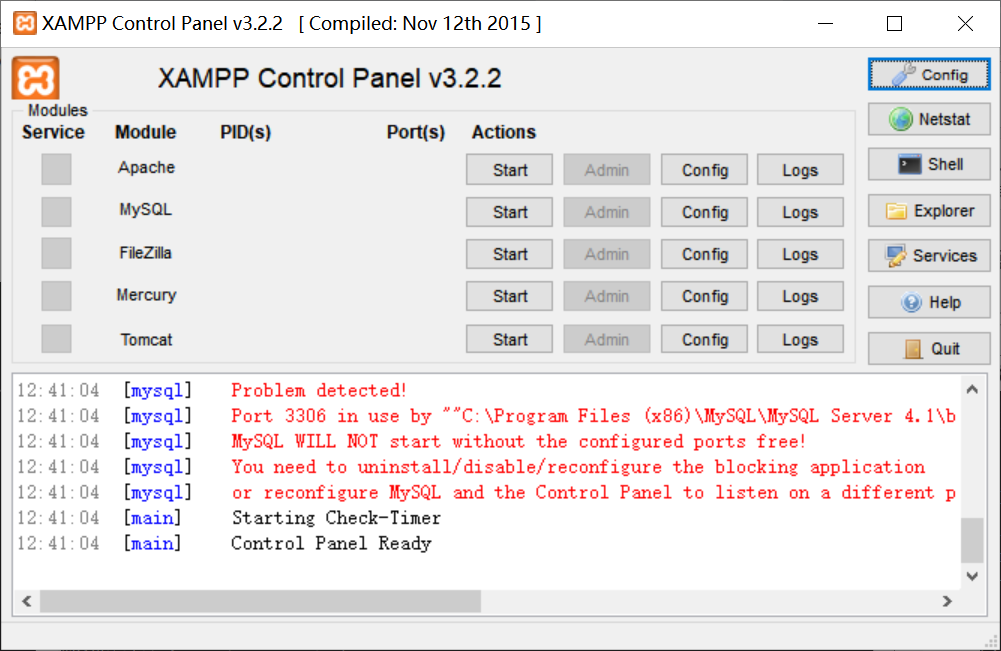Open Netstat with the globe icon
1001x651 pixels.
point(929,119)
